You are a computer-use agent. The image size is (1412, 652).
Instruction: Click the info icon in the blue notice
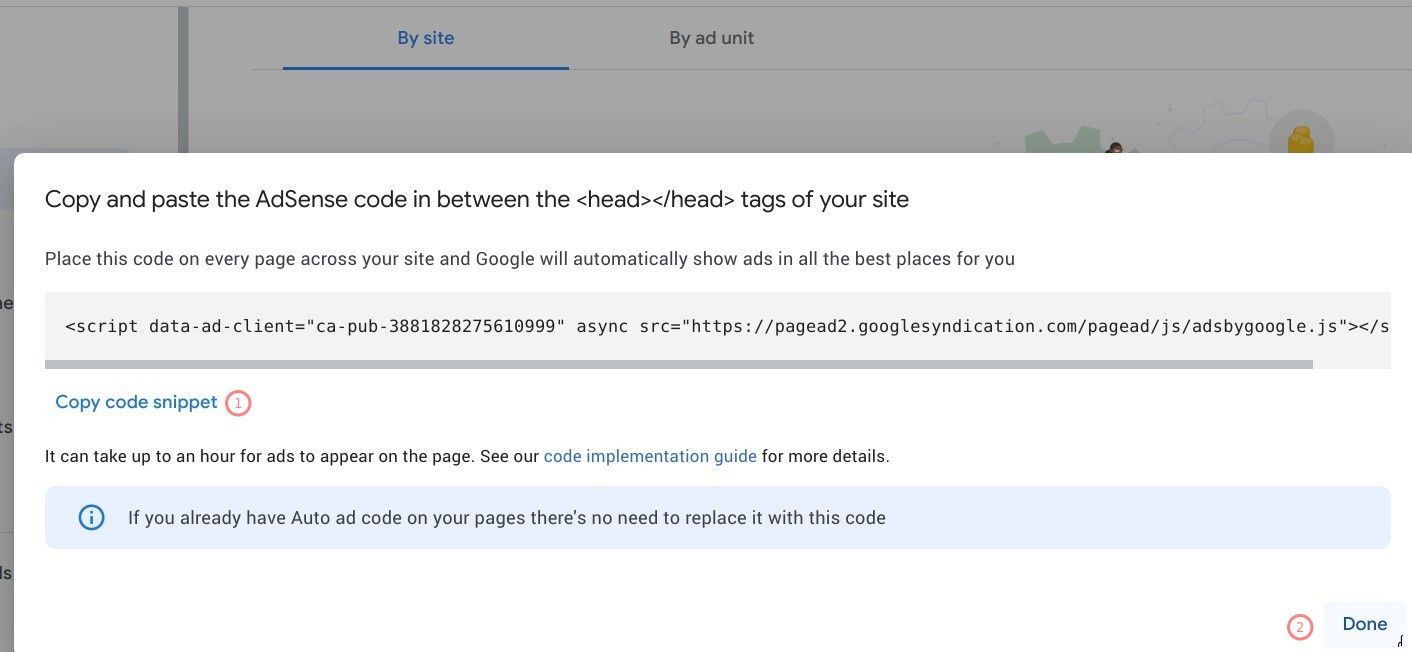pyautogui.click(x=91, y=518)
